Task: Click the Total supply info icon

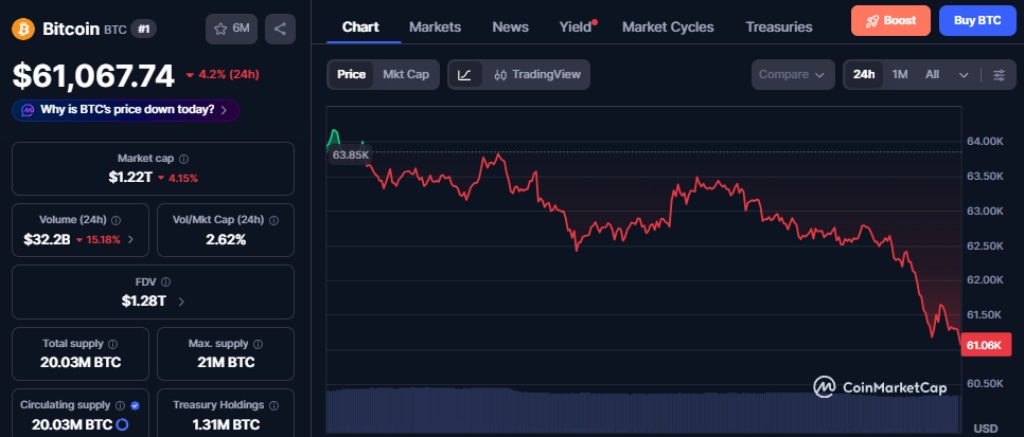Action: point(113,344)
